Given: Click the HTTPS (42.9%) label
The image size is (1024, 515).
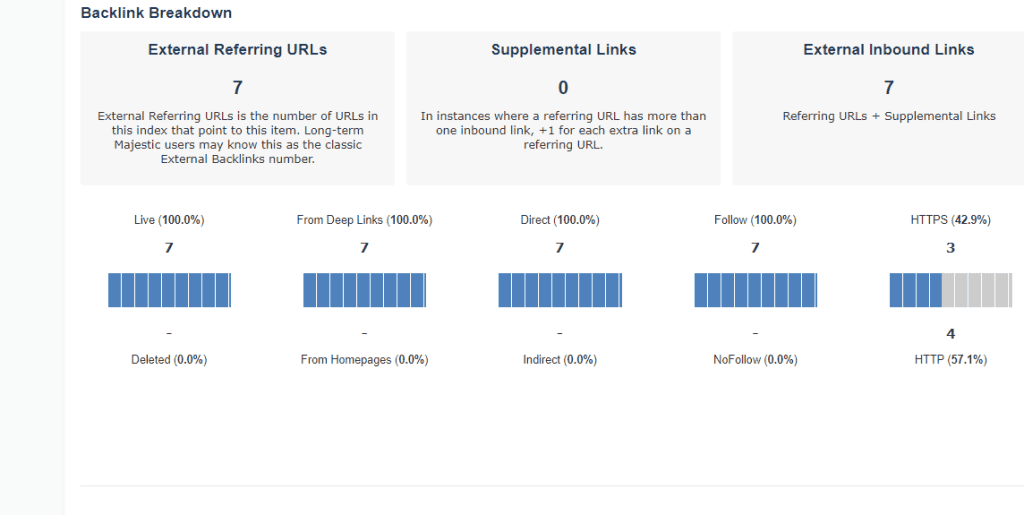Looking at the screenshot, I should pos(950,220).
